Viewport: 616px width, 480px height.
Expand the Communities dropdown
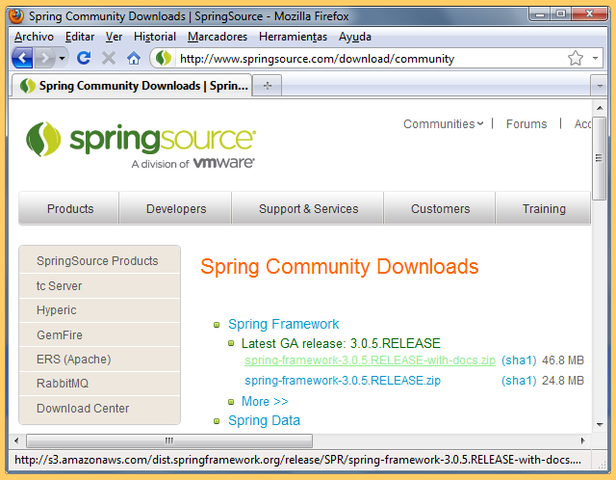click(x=443, y=124)
